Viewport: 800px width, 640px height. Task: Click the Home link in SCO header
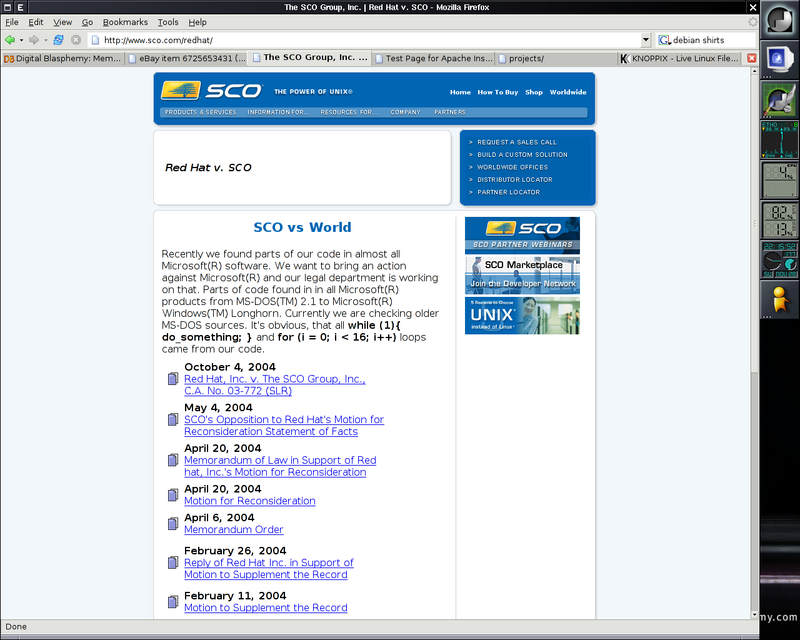(x=460, y=92)
